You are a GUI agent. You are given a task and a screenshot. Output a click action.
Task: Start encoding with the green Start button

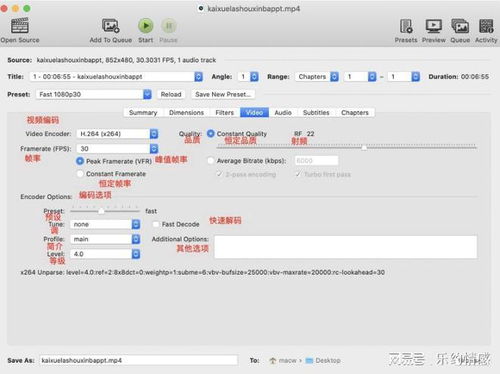146,26
